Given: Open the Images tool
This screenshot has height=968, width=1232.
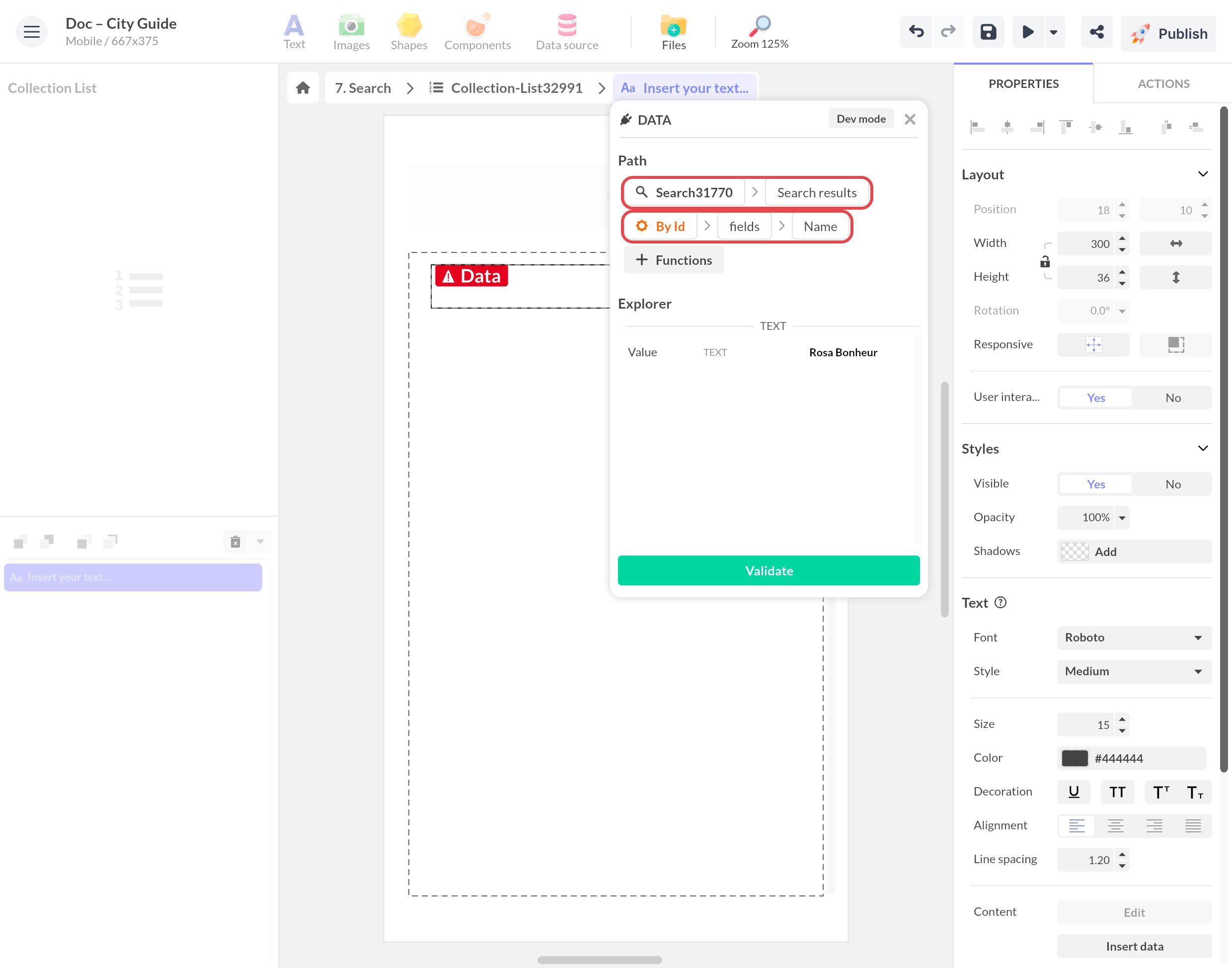Looking at the screenshot, I should (351, 32).
